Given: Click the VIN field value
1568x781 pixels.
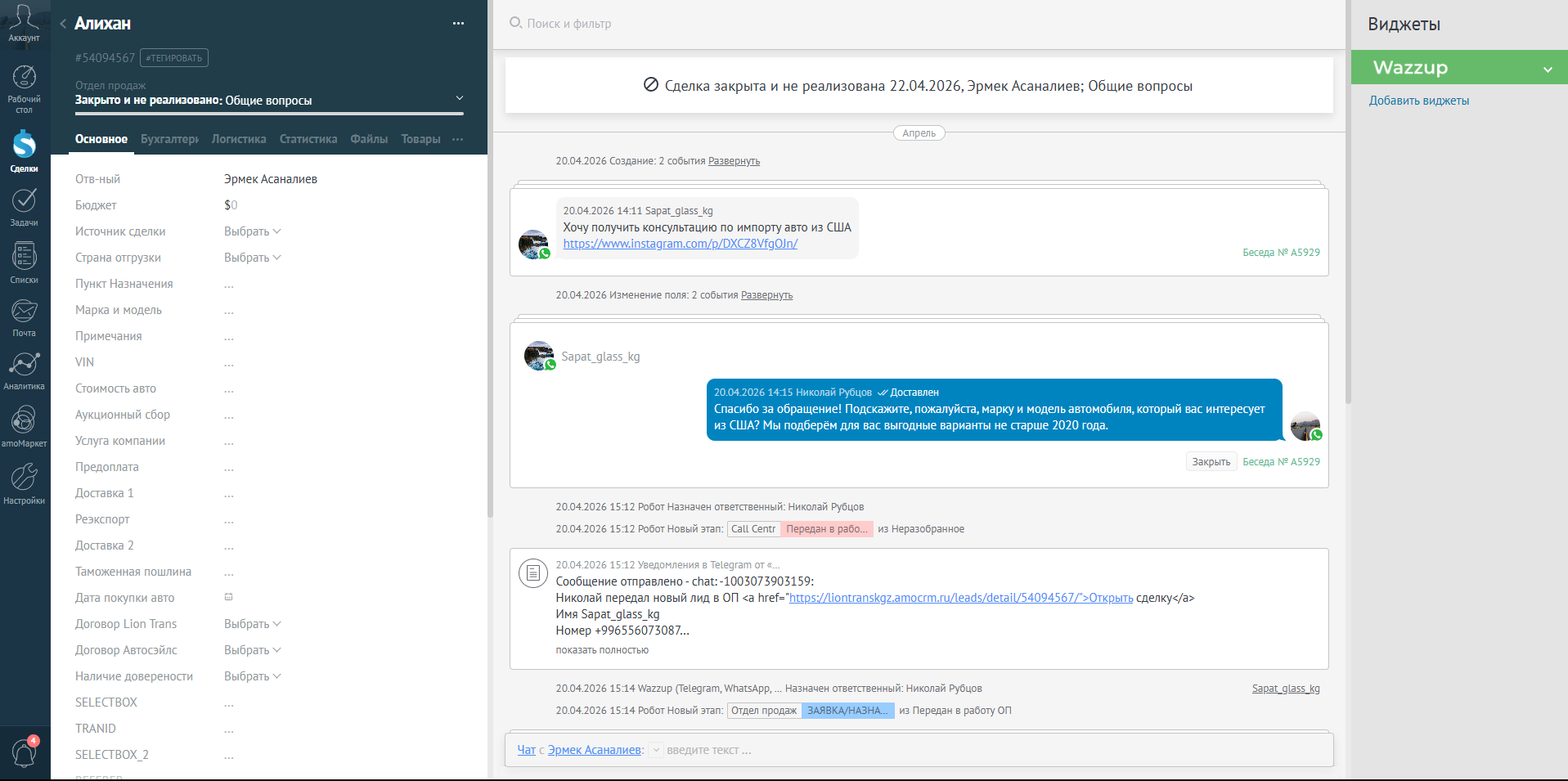Looking at the screenshot, I should tap(229, 363).
